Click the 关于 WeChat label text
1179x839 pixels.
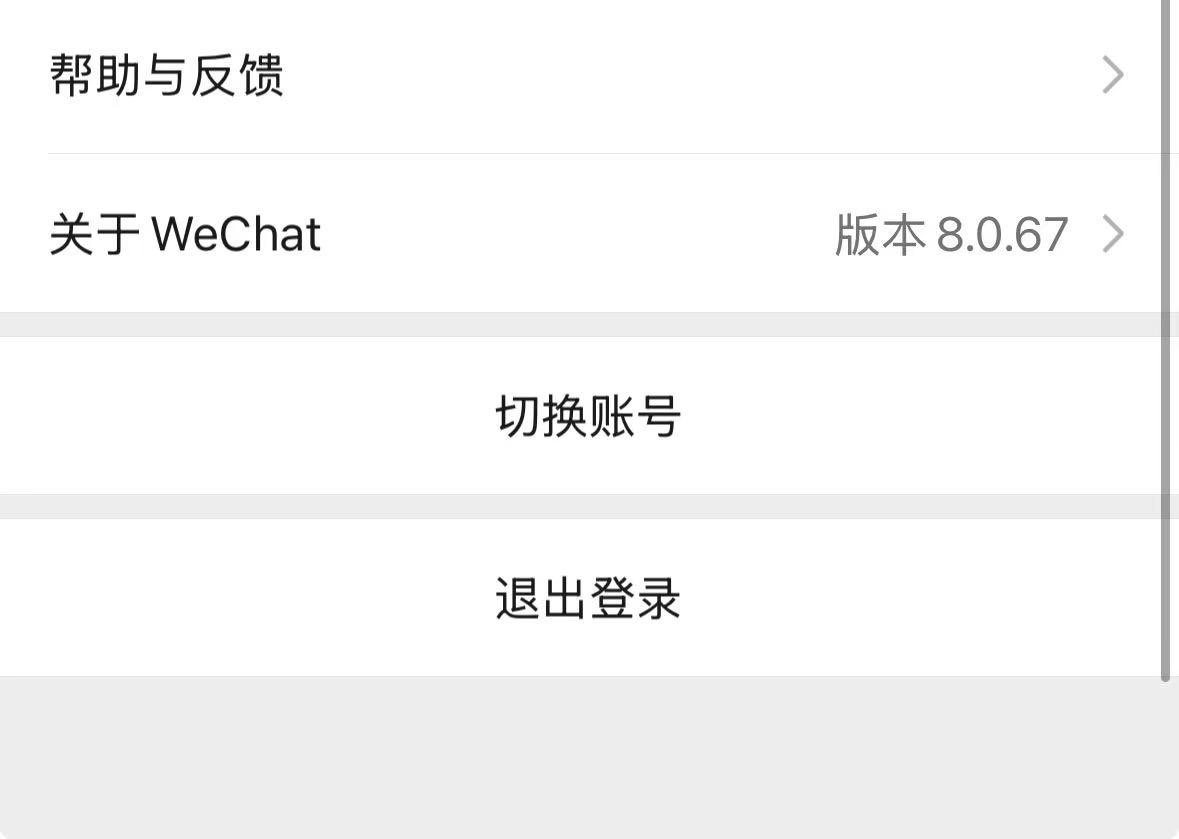(185, 234)
